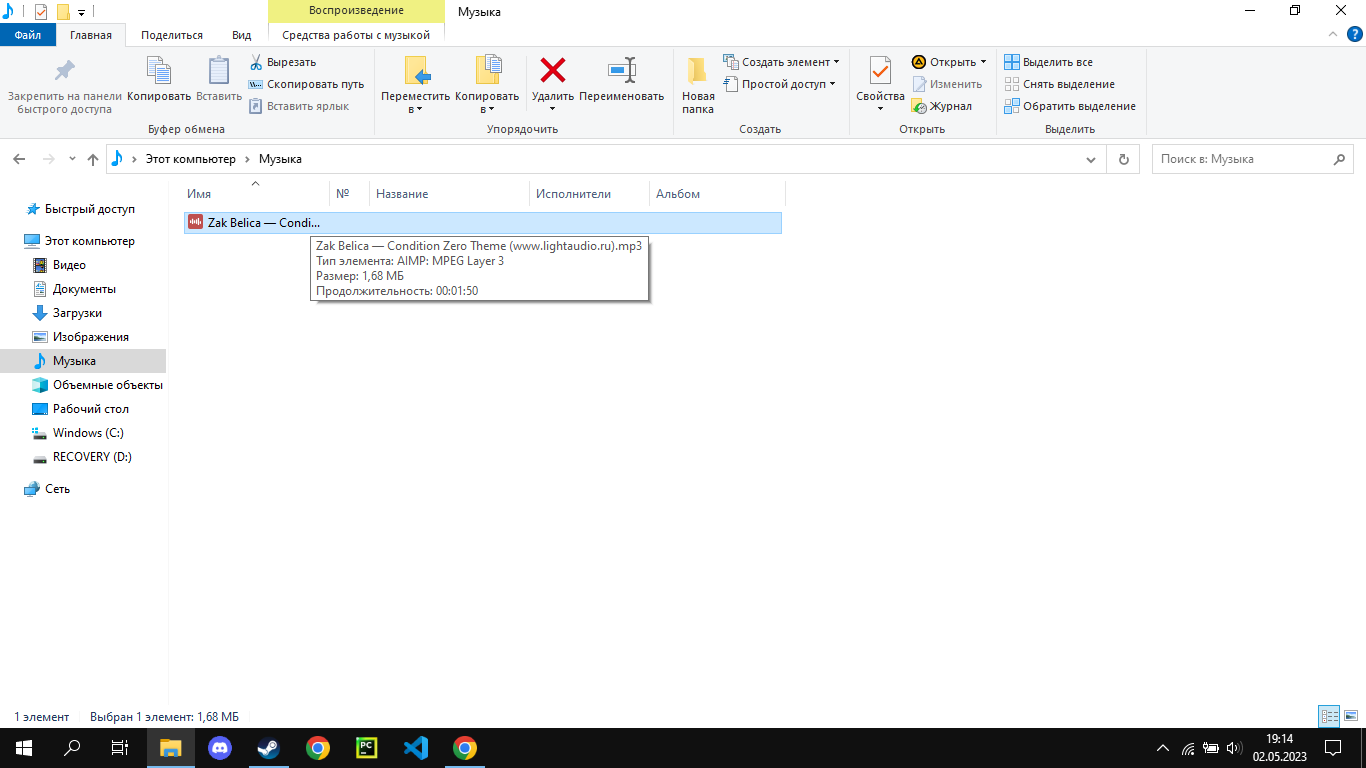1366x768 pixels.
Task: Select Музыка folder in sidebar
Action: pos(83,361)
